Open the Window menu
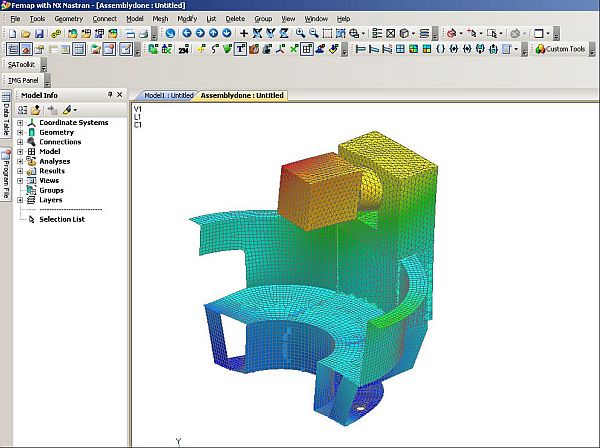This screenshot has width=600, height=448. [316, 19]
